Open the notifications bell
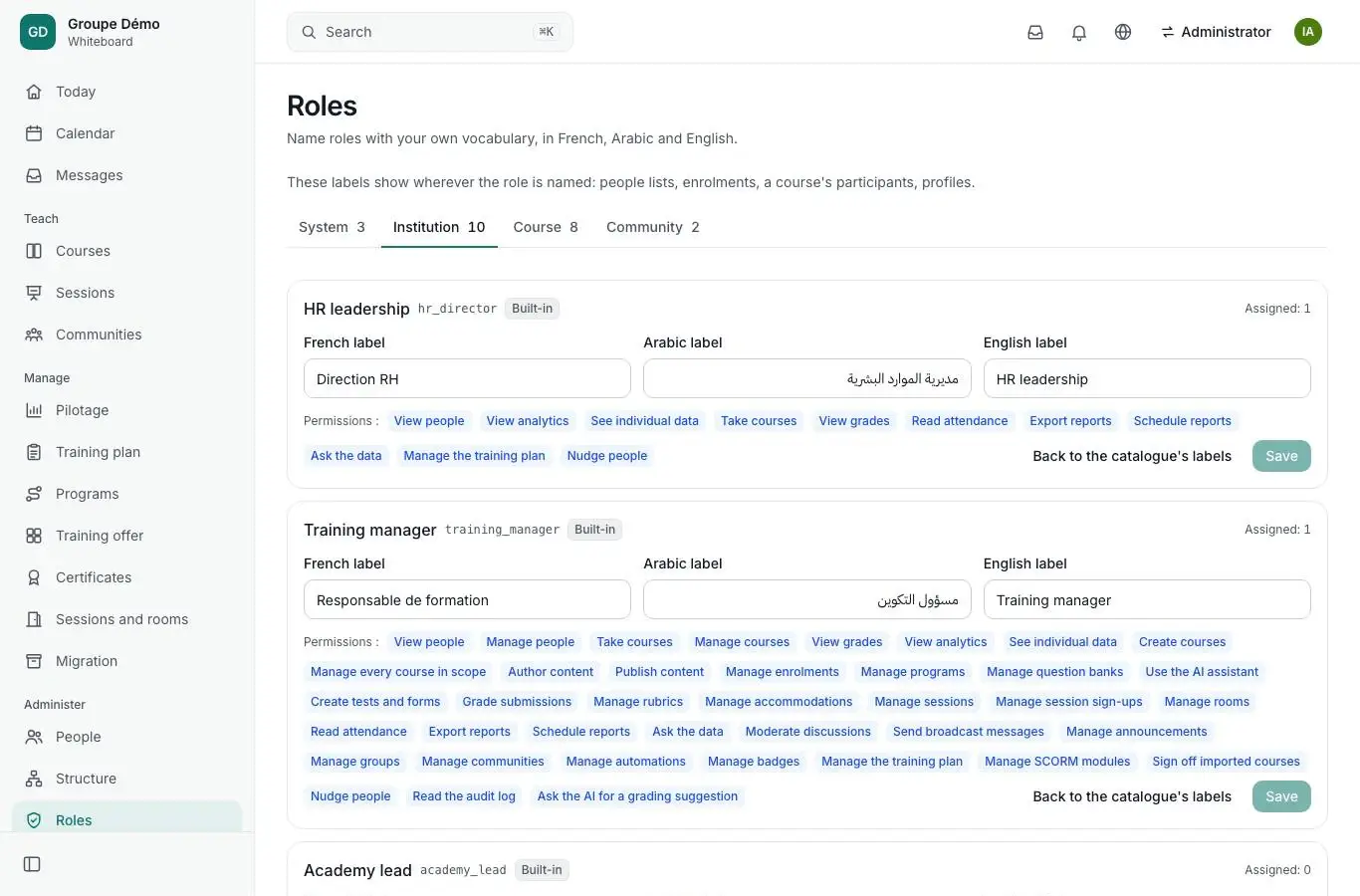 pyautogui.click(x=1079, y=32)
